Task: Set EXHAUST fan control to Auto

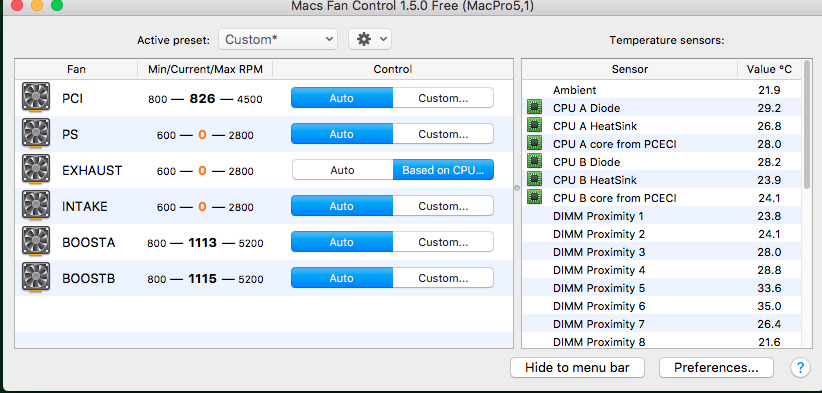Action: [342, 170]
